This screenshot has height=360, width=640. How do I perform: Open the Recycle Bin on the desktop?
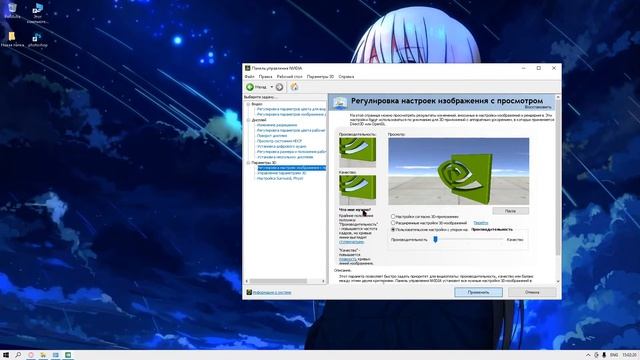point(12,11)
